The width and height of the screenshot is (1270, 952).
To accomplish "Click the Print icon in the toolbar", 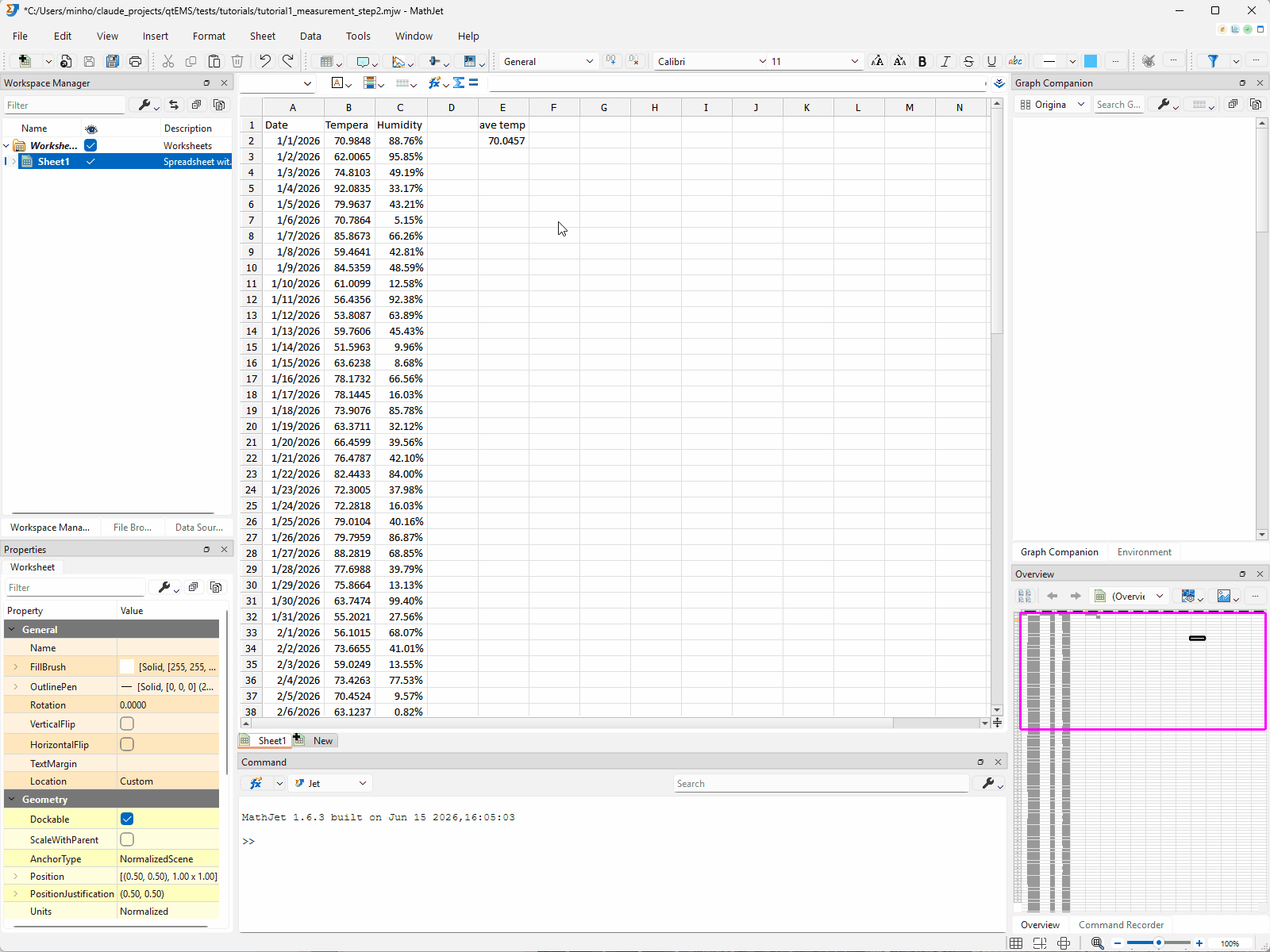I will click(x=136, y=61).
